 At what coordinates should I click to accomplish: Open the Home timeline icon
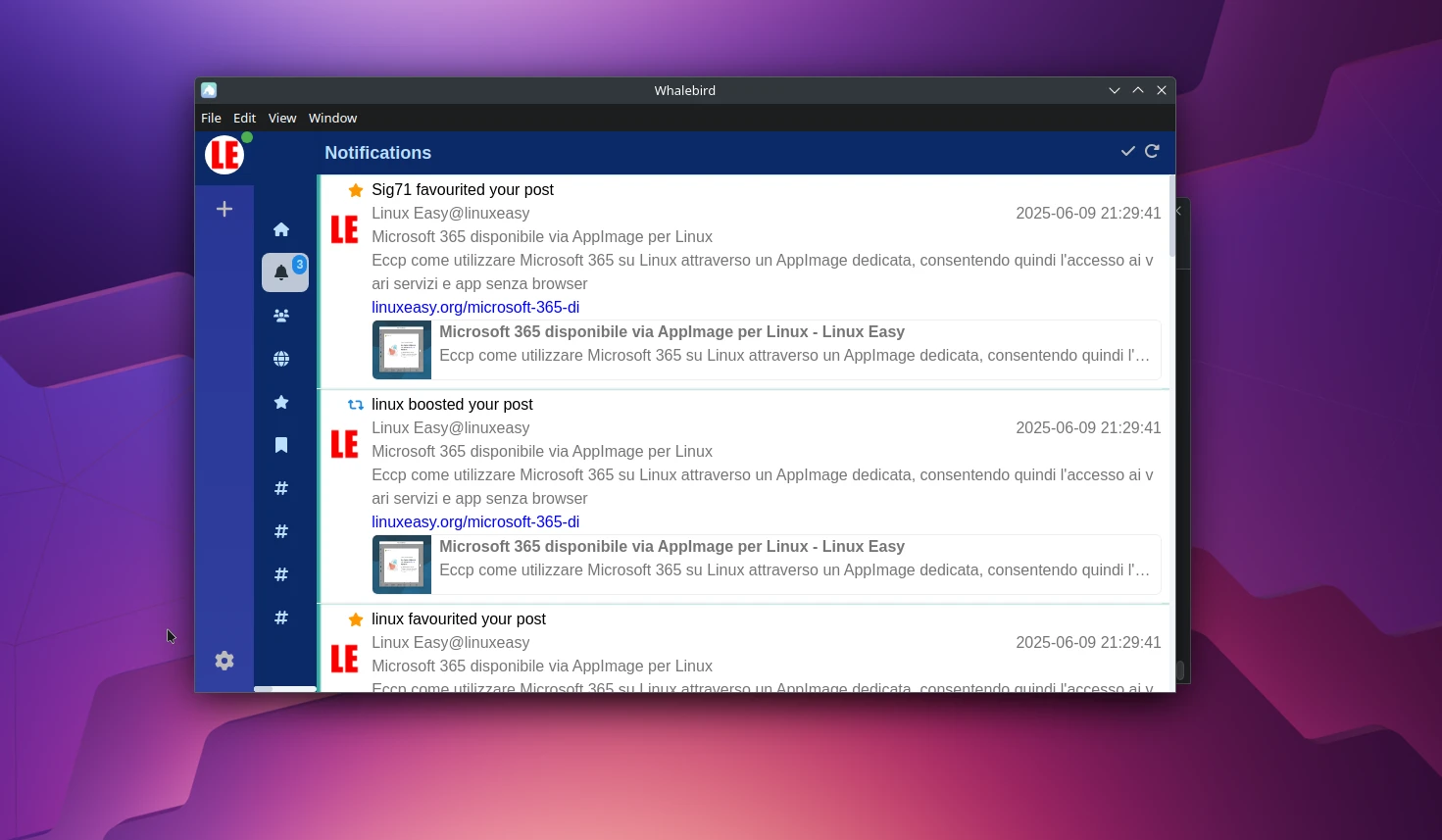[281, 229]
